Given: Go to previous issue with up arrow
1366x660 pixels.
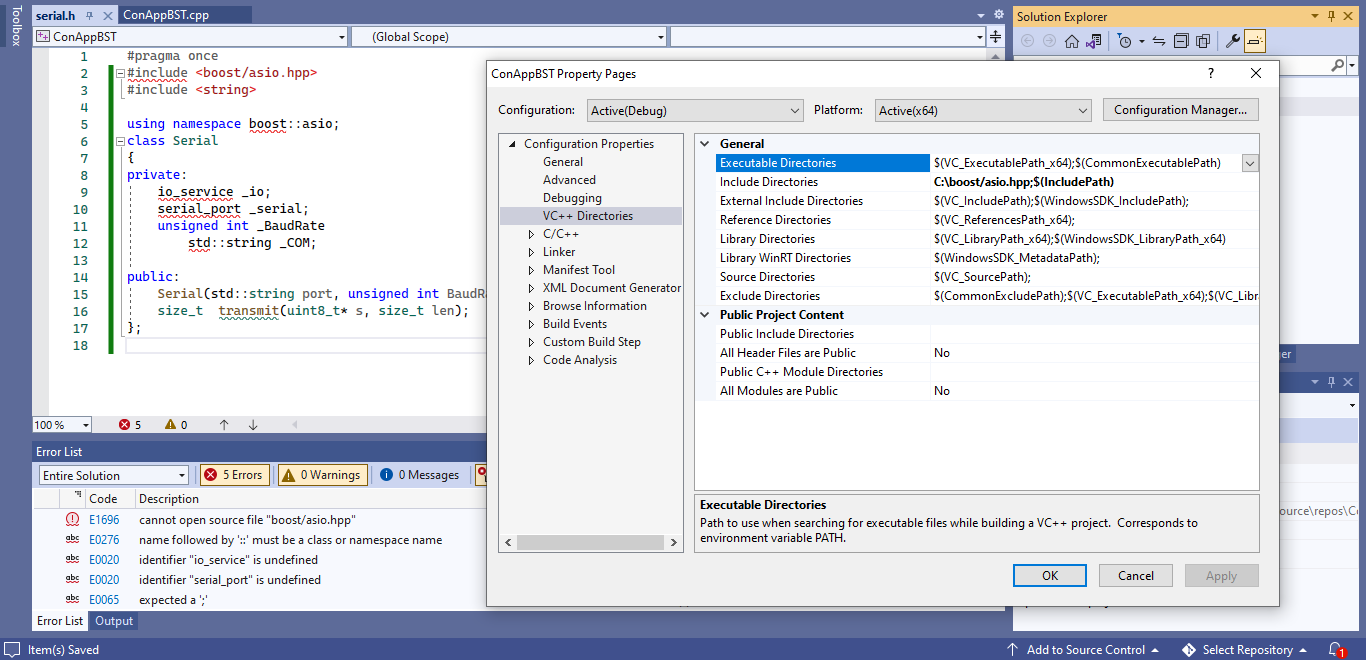Looking at the screenshot, I should 224,425.
